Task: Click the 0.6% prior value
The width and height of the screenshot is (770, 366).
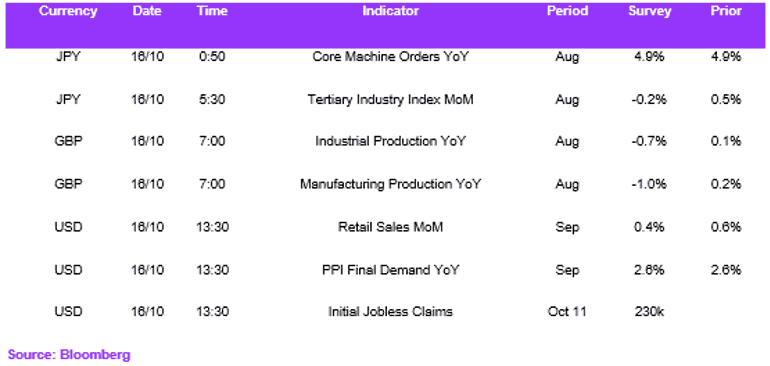Action: point(726,227)
